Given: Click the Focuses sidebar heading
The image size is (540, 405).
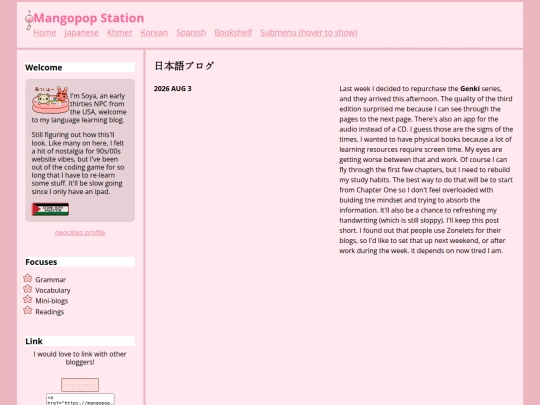Looking at the screenshot, I should click(x=80, y=262).
